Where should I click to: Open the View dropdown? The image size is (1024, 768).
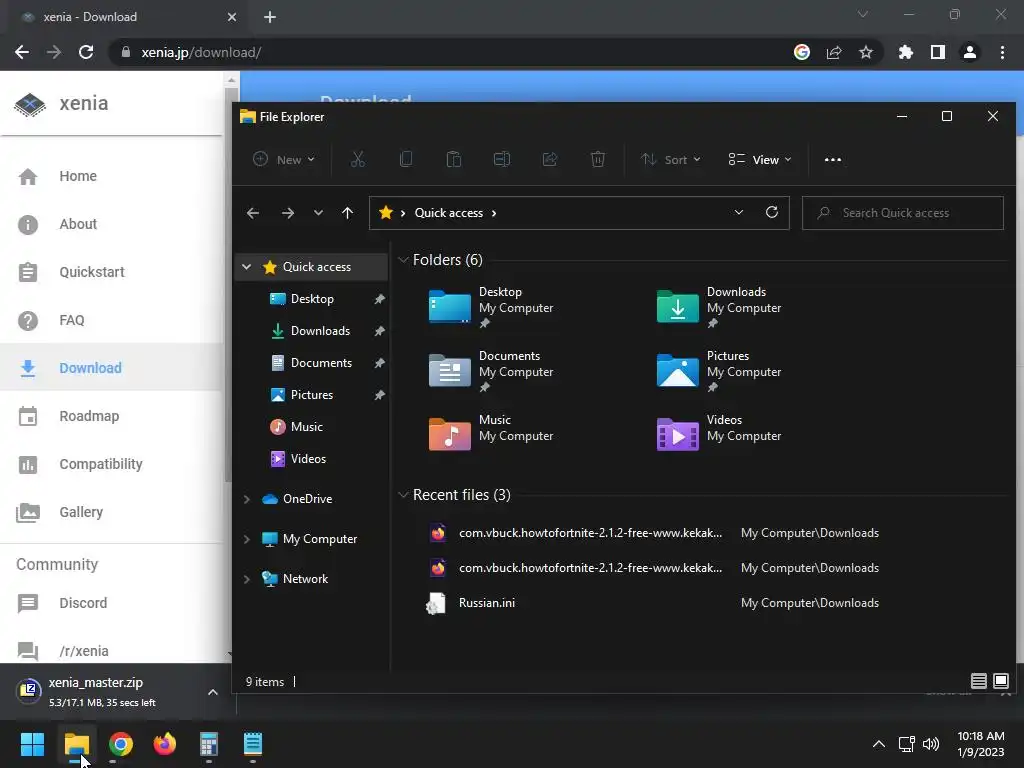(760, 159)
